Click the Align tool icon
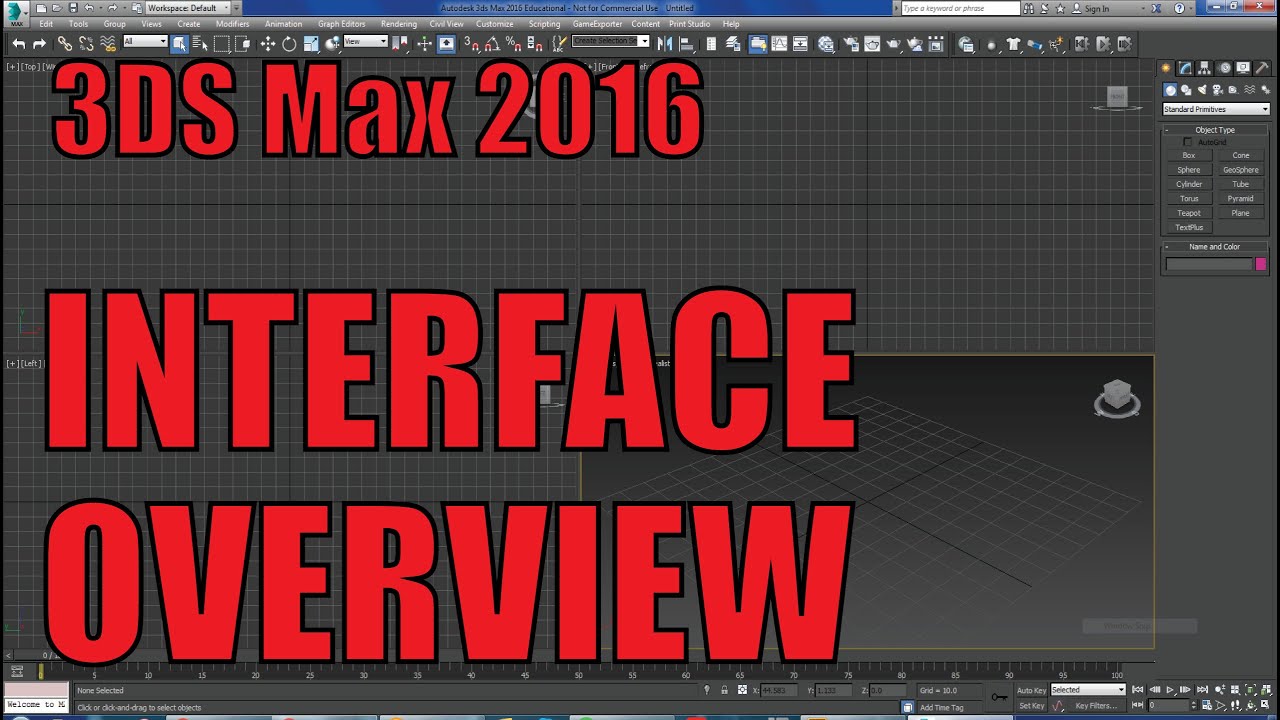The height and width of the screenshot is (720, 1280). coord(686,43)
